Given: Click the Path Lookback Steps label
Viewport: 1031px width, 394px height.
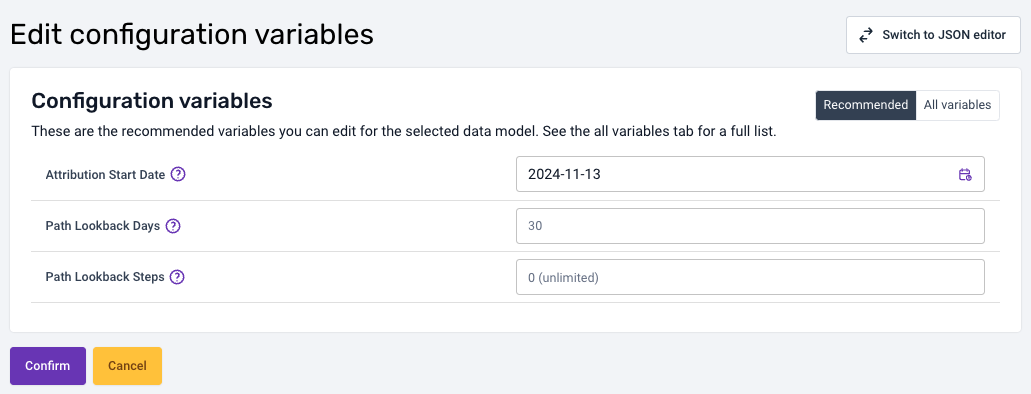Looking at the screenshot, I should 105,277.
